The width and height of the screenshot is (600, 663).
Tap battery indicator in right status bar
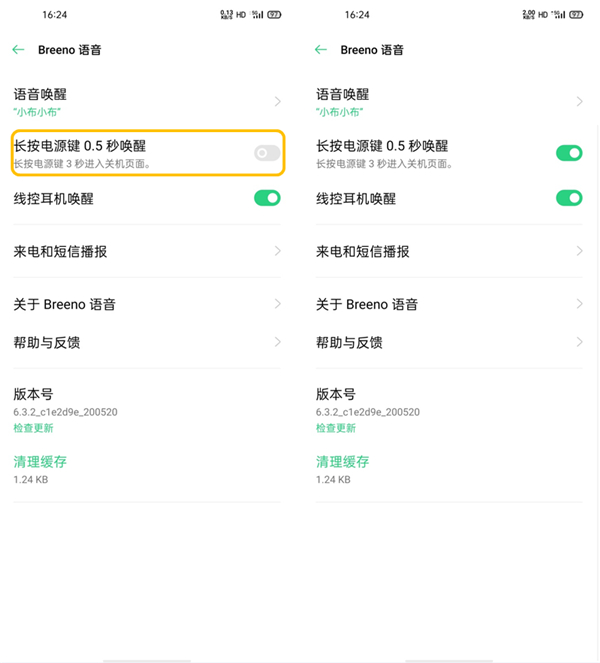tap(575, 15)
